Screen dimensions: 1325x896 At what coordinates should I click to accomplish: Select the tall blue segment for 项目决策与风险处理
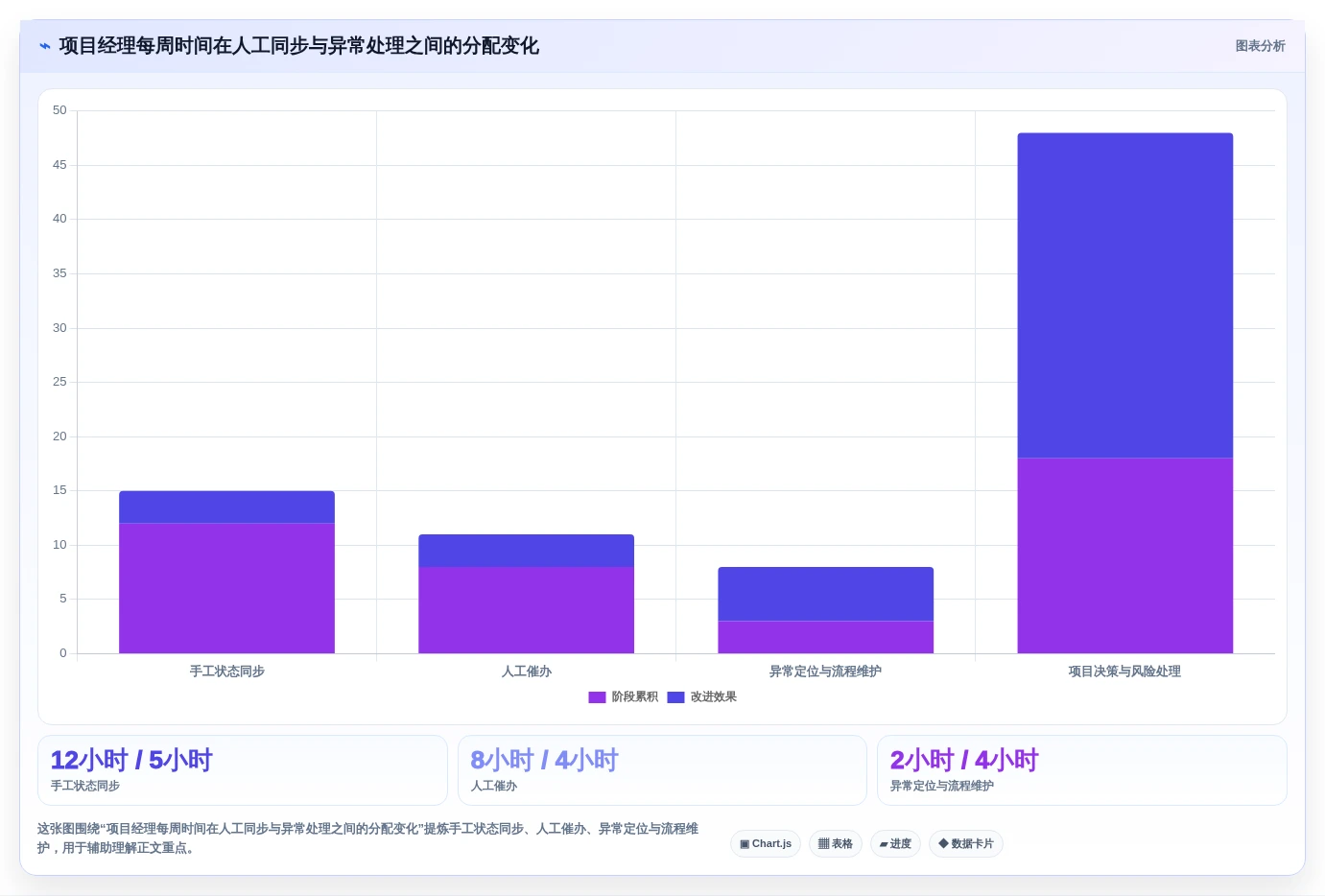[x=1124, y=295]
